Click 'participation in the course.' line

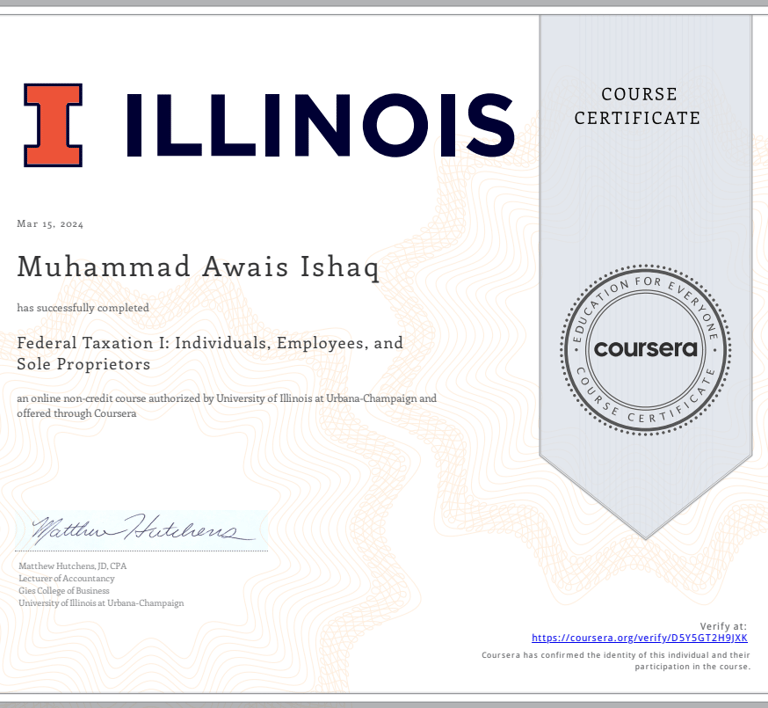693,666
